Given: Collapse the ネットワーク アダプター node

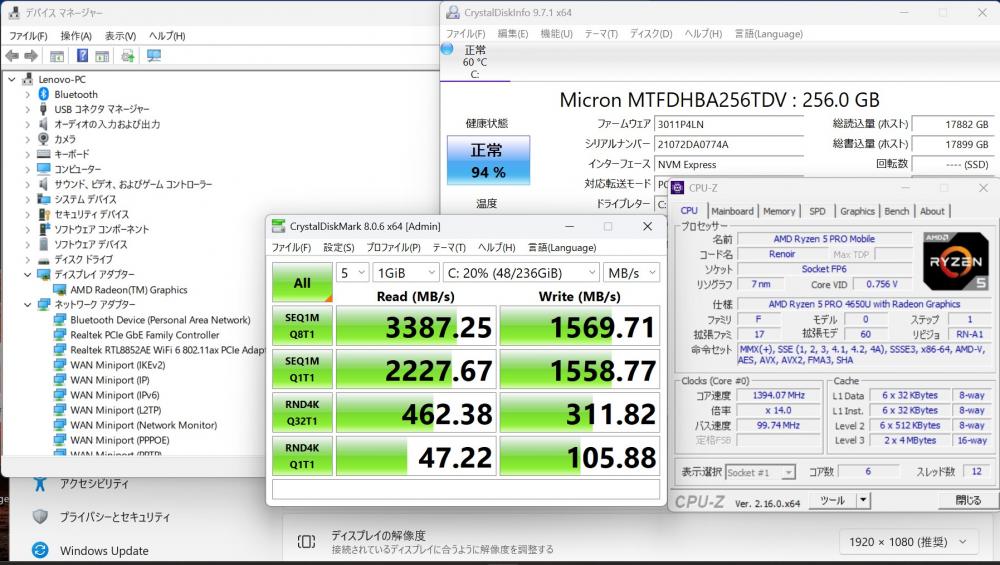Looking at the screenshot, I should [27, 305].
